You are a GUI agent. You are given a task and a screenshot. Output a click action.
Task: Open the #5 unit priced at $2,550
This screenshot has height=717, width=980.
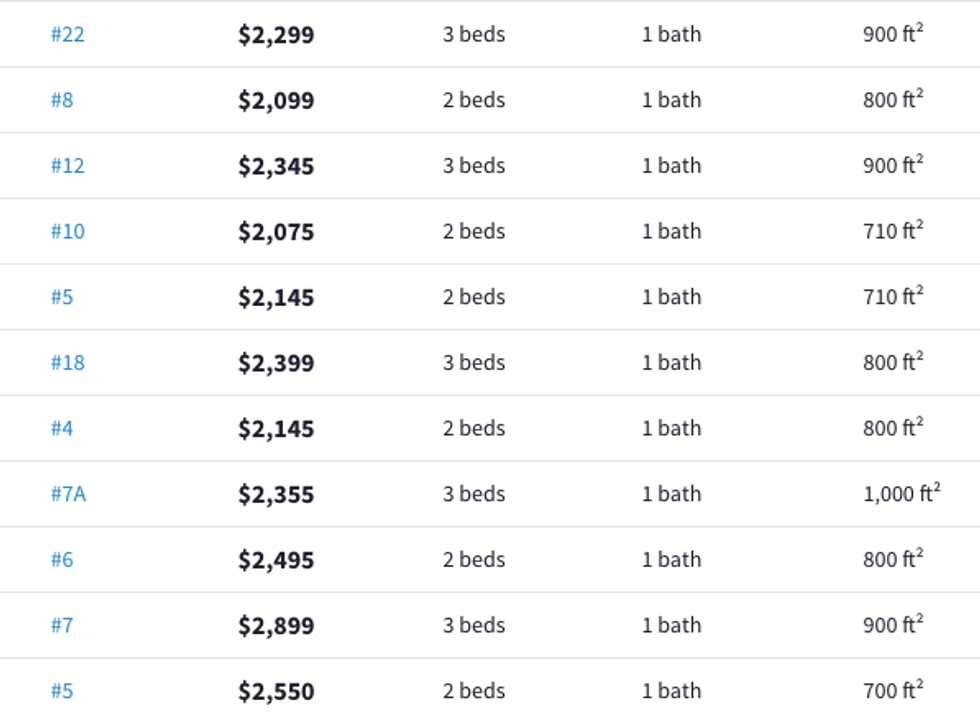(62, 691)
